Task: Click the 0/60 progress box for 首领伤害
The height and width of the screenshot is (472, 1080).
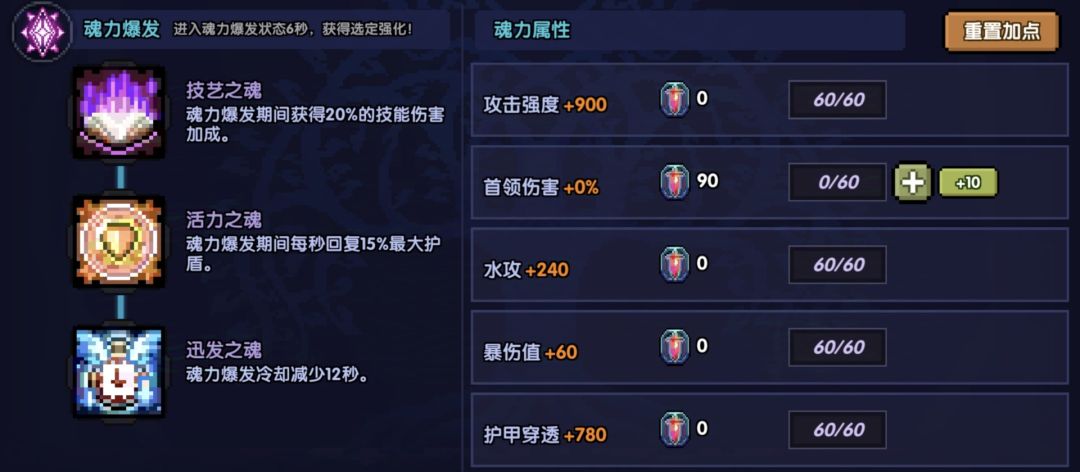Action: tap(838, 183)
